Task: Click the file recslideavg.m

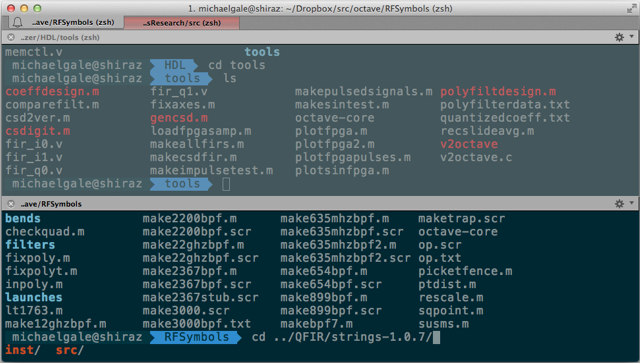Action: point(487,131)
